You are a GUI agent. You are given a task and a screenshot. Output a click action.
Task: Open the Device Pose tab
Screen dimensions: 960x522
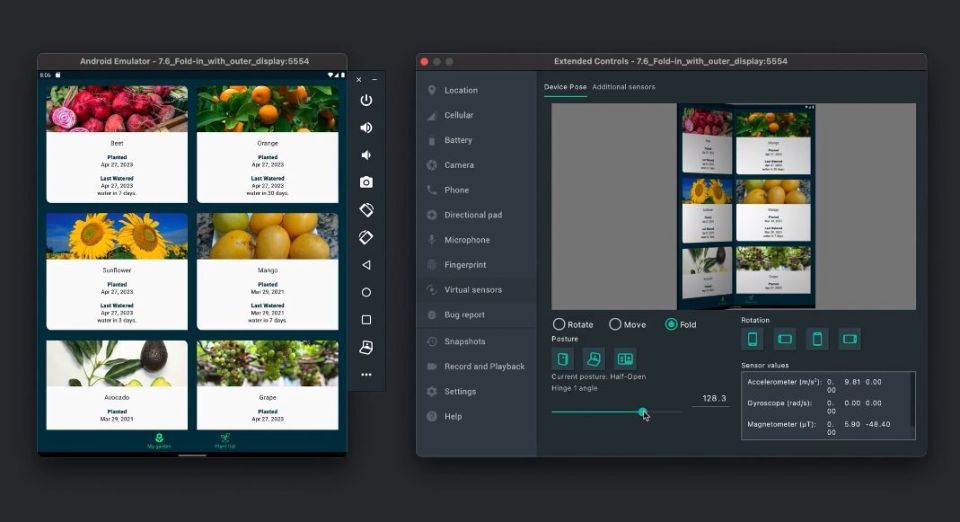click(565, 87)
